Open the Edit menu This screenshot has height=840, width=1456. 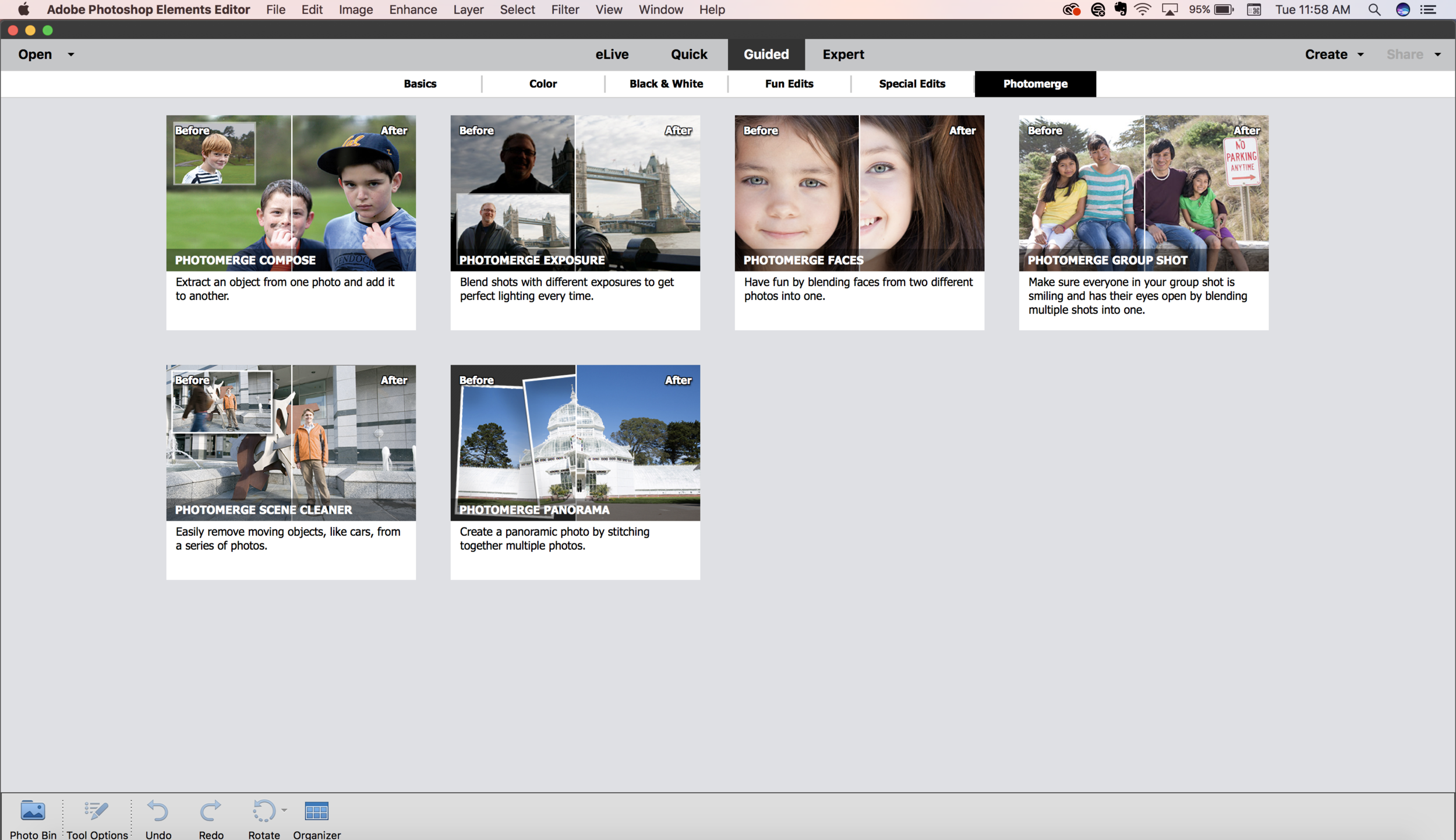tap(312, 10)
